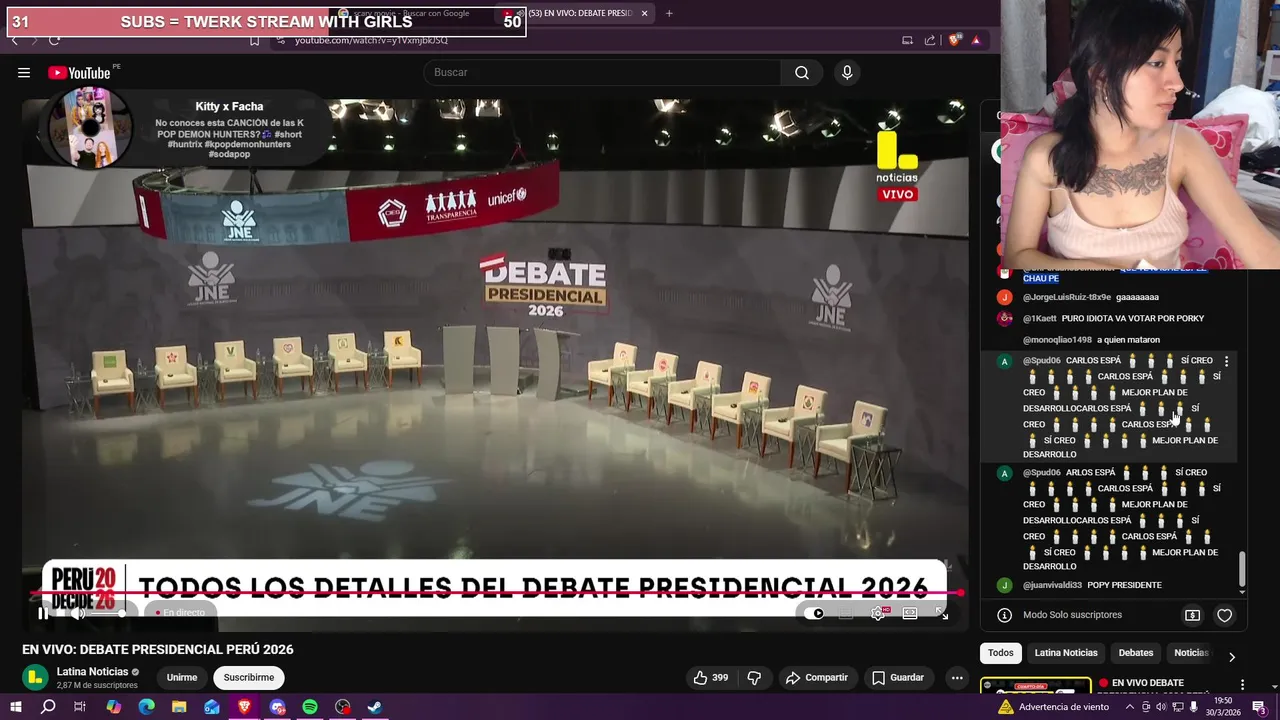The image size is (1280, 720).
Task: Select the Noticias filter chip
Action: 1190,653
